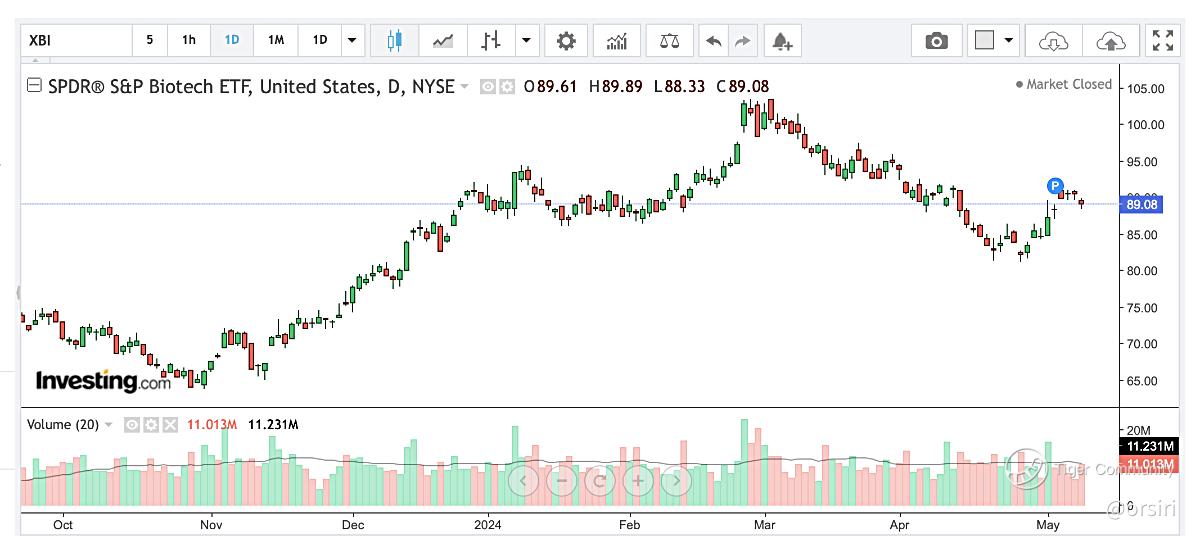This screenshot has width=1200, height=536.
Task: Click the blue P event marker
Action: coord(1055,185)
